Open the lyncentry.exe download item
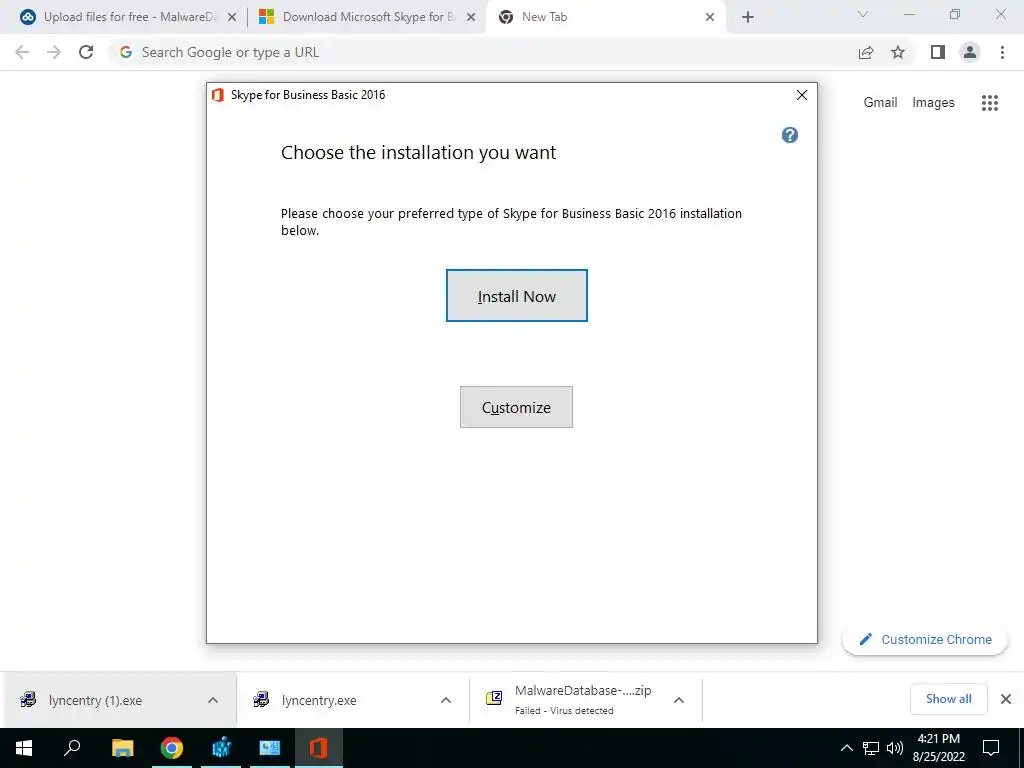The image size is (1024, 768). [319, 700]
